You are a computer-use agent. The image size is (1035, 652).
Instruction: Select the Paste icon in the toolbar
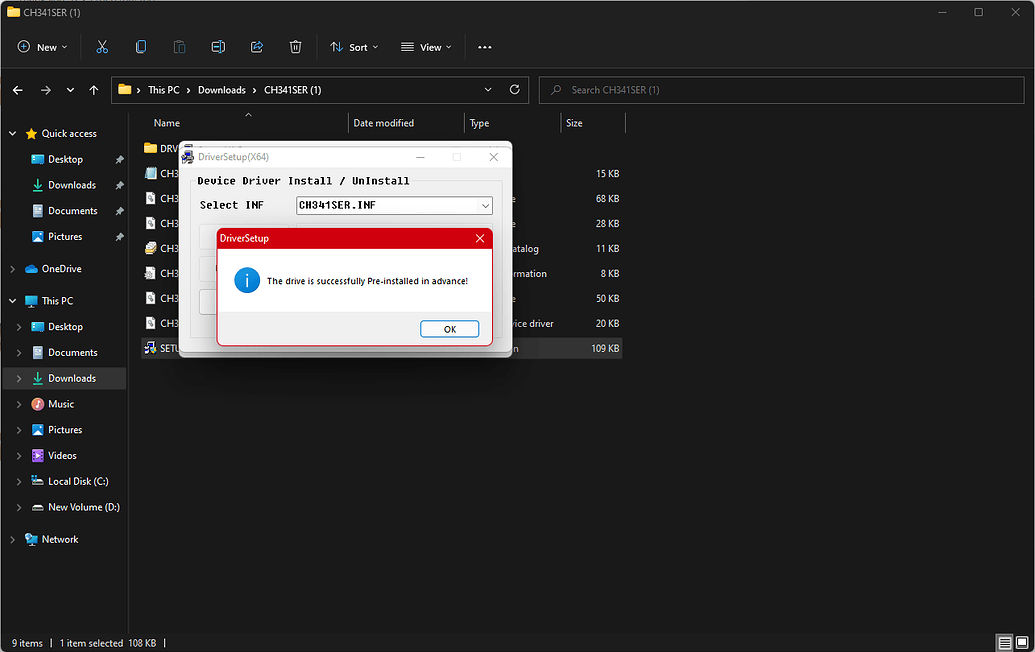click(179, 47)
